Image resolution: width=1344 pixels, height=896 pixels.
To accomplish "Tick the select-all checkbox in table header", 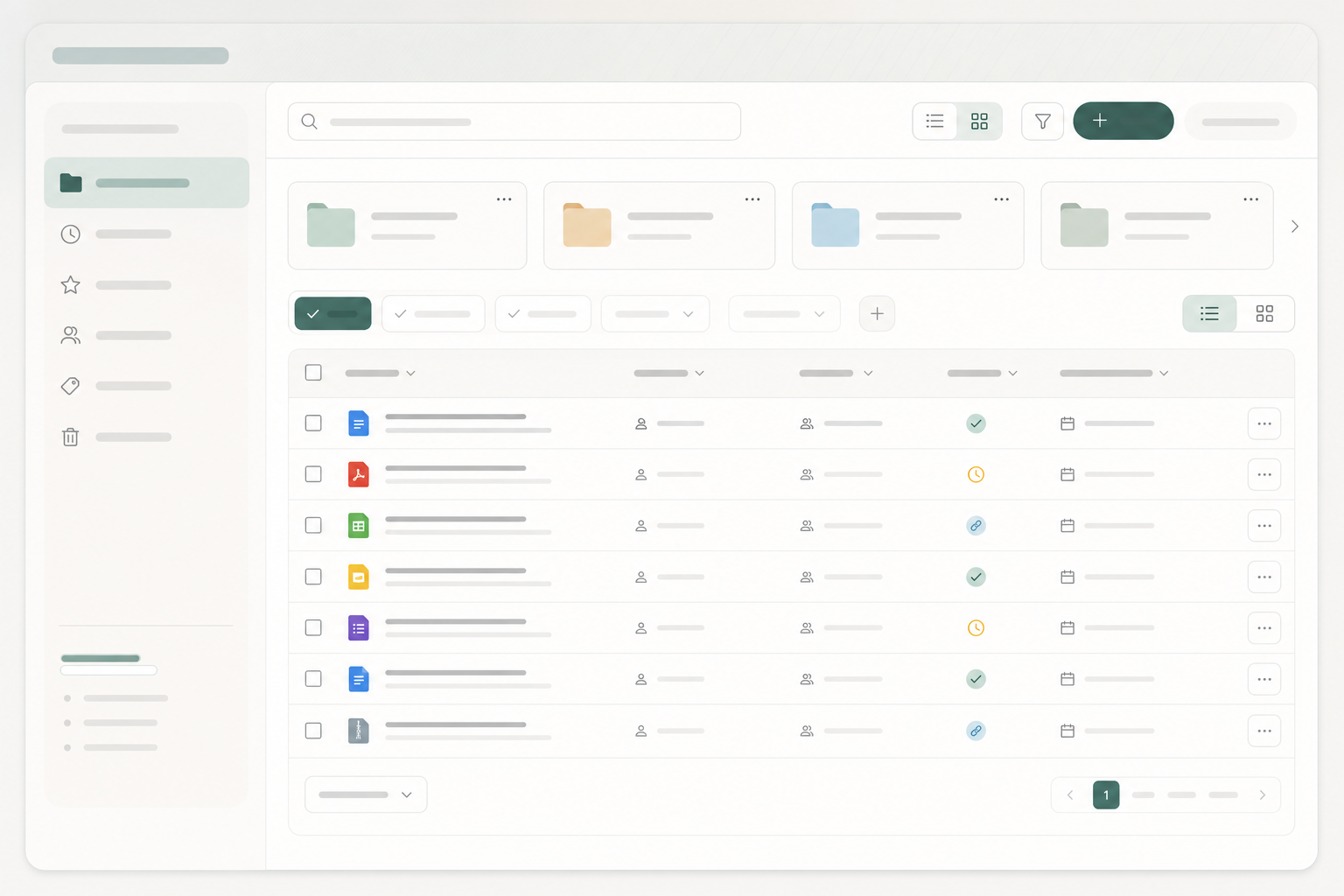I will tap(313, 373).
